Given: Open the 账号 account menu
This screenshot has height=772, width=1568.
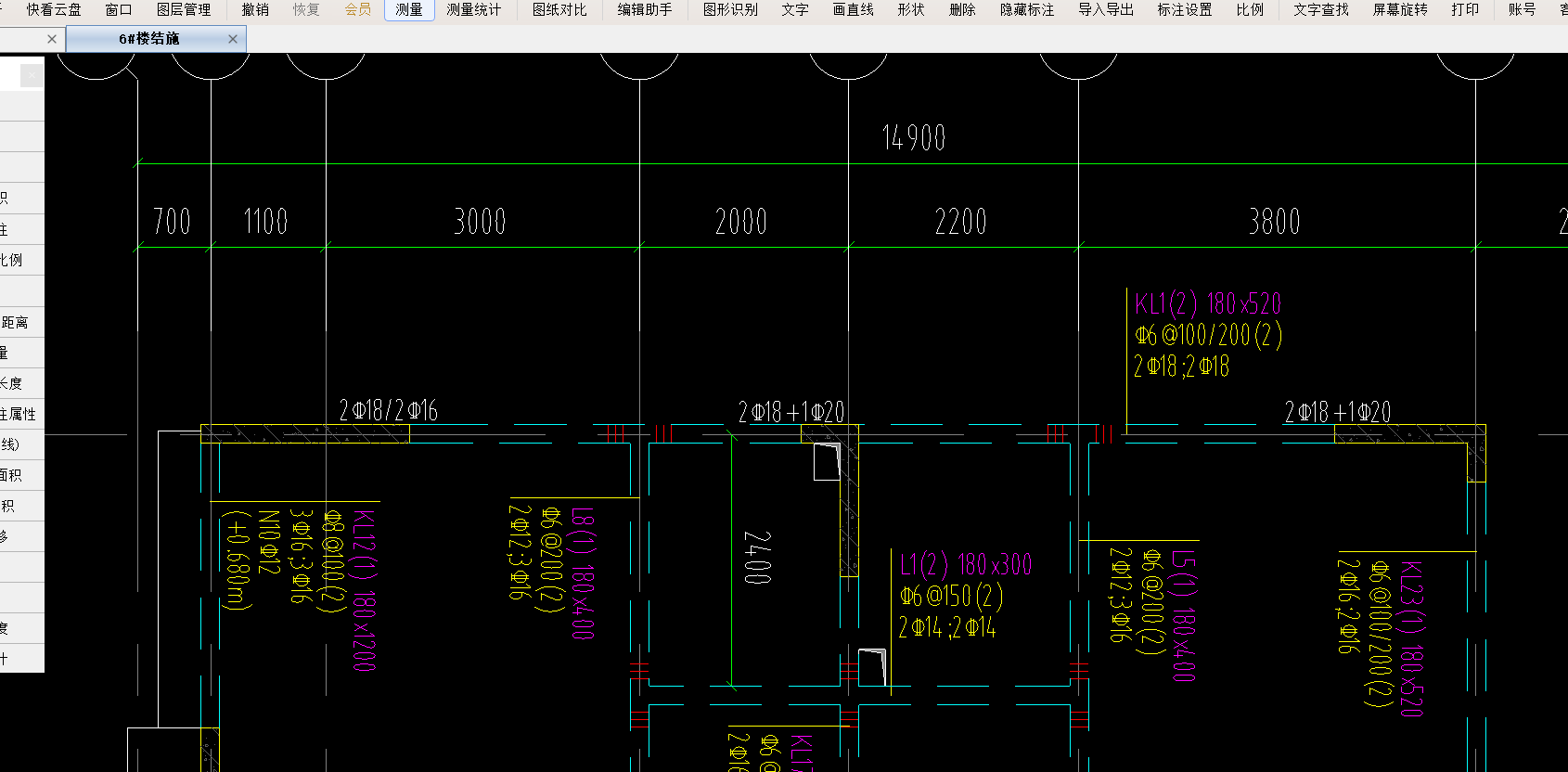Looking at the screenshot, I should click(1522, 9).
